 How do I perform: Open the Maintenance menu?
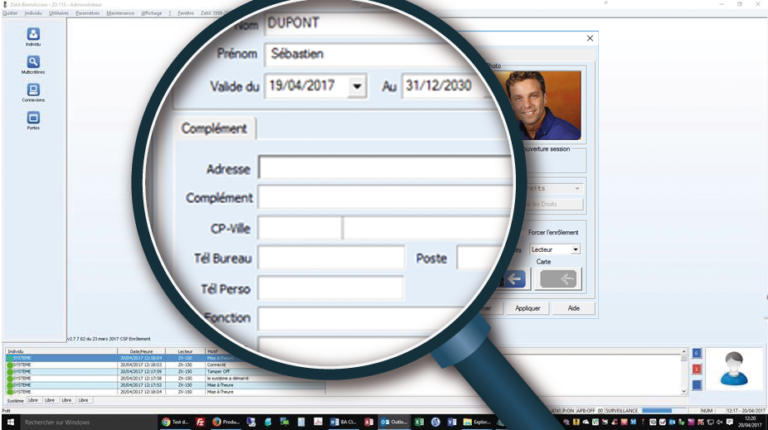pos(120,13)
